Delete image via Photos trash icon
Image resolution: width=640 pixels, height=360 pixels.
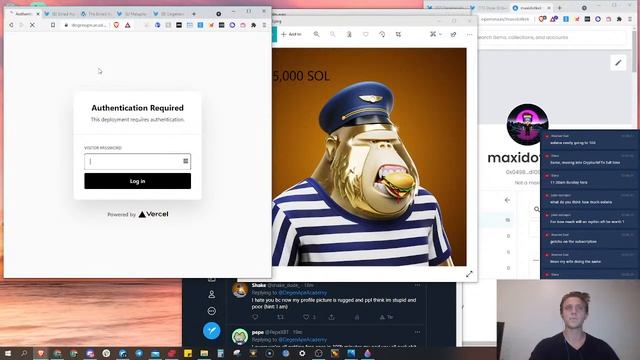click(x=349, y=34)
